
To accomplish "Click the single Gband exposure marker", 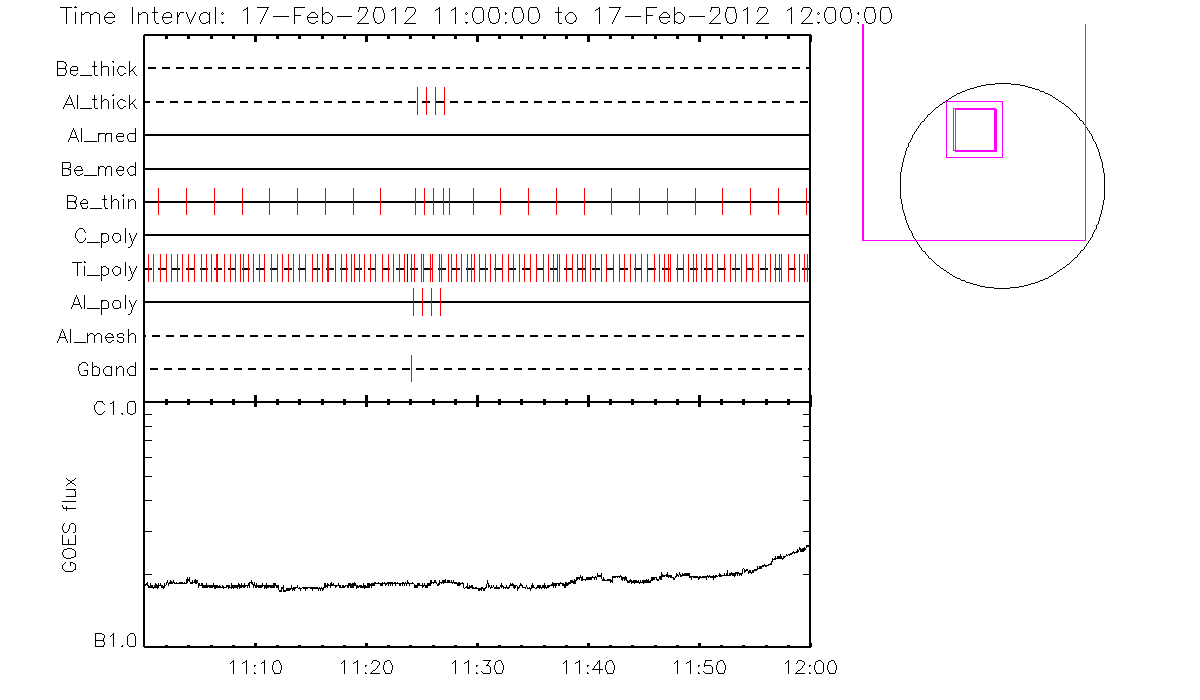I will (x=411, y=369).
